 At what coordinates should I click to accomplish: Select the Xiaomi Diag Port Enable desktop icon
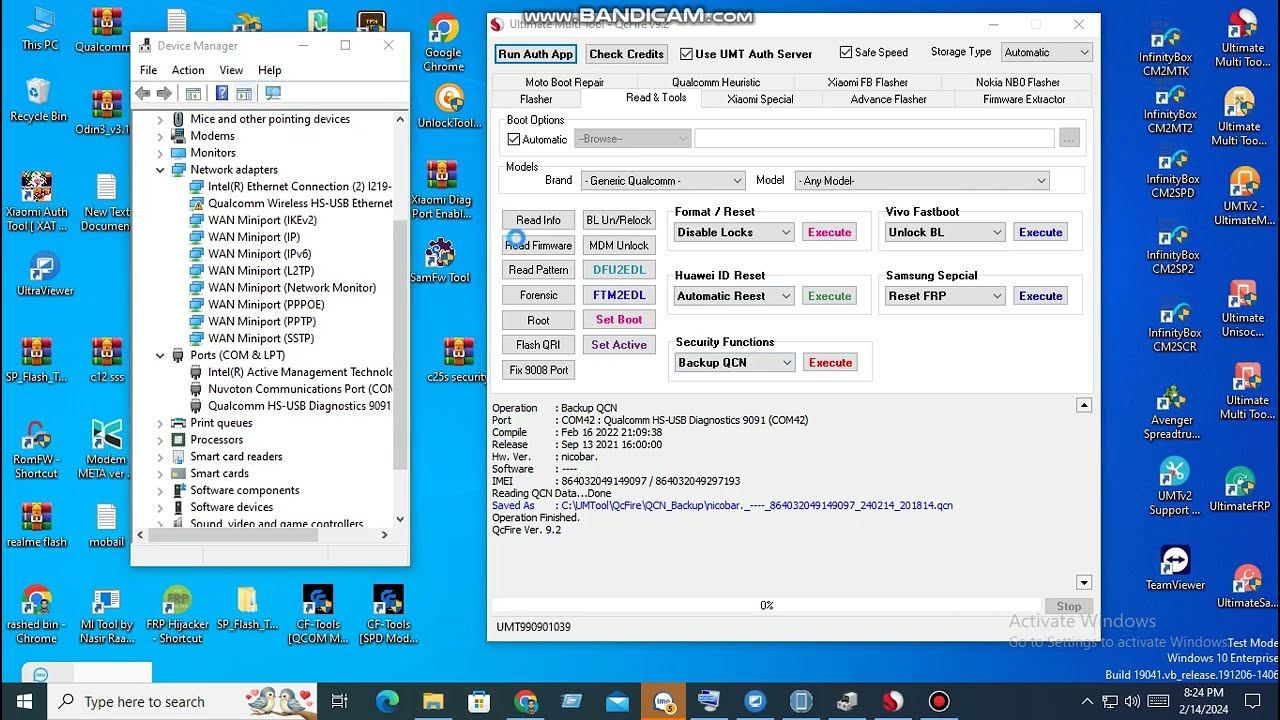tap(441, 189)
